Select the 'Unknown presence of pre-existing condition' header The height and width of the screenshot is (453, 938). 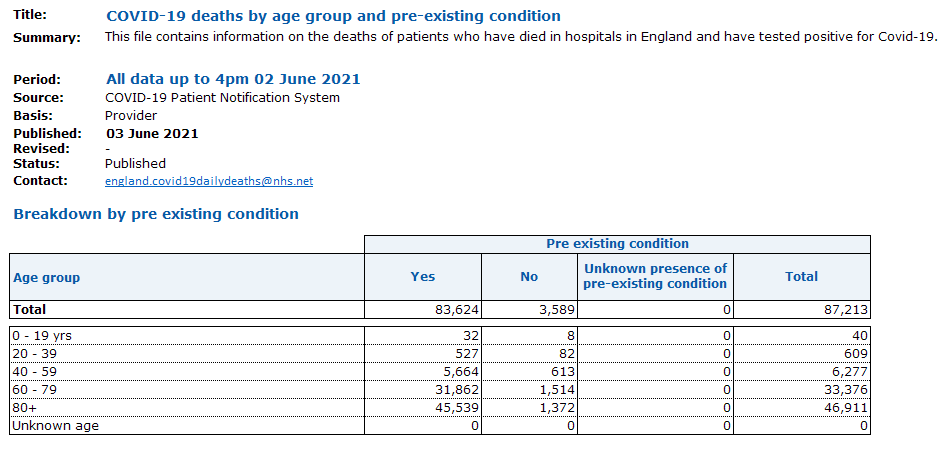pyautogui.click(x=655, y=276)
